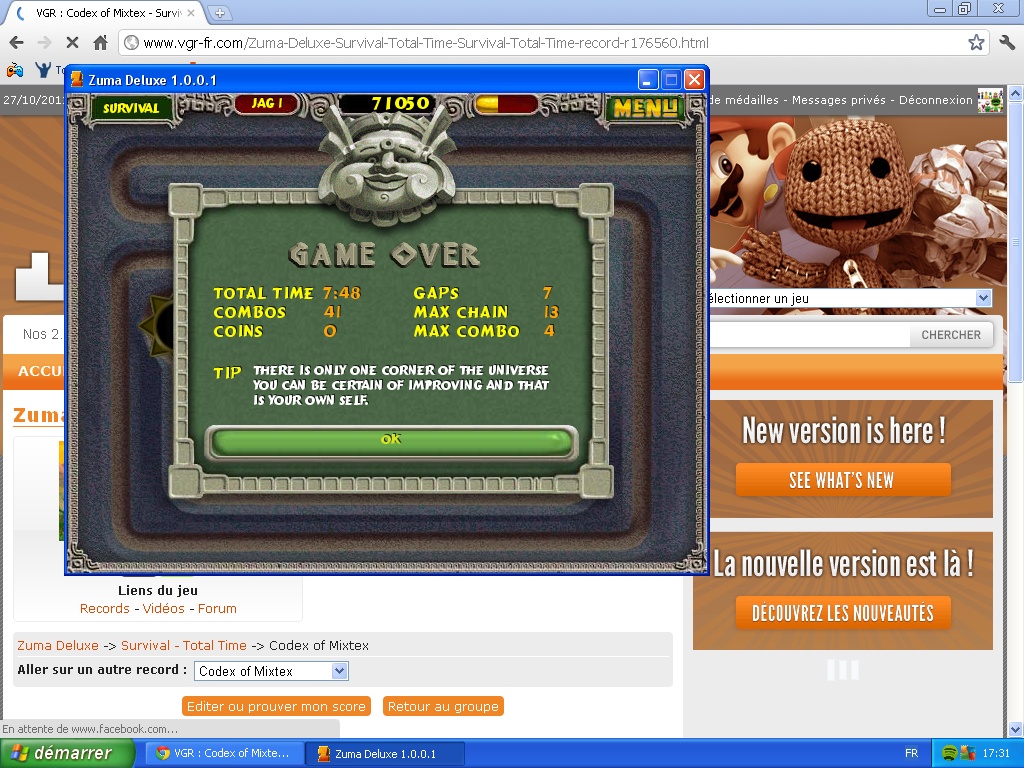Go to the browser home page icon
Viewport: 1024px width, 768px height.
click(100, 43)
